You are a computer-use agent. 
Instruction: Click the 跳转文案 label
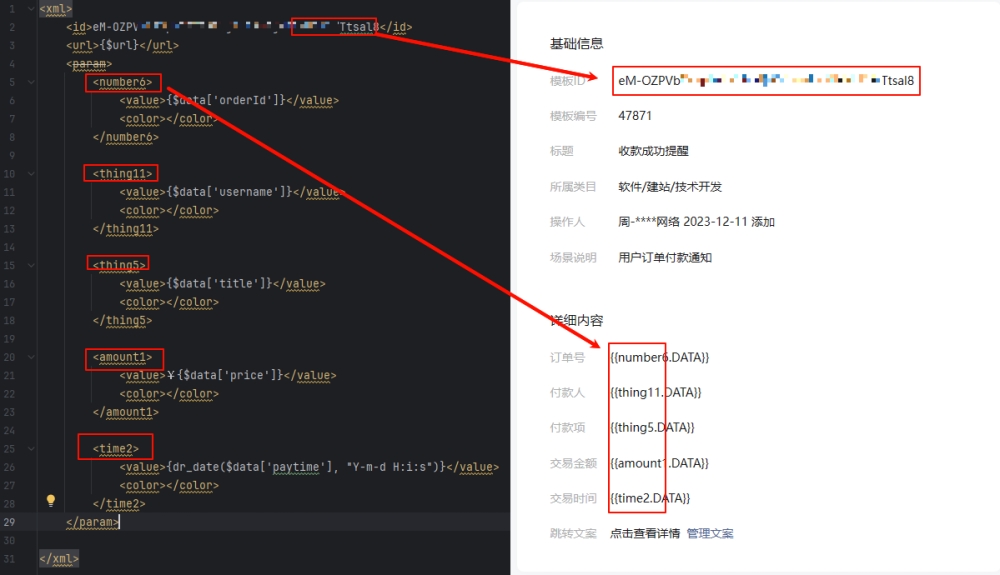573,534
